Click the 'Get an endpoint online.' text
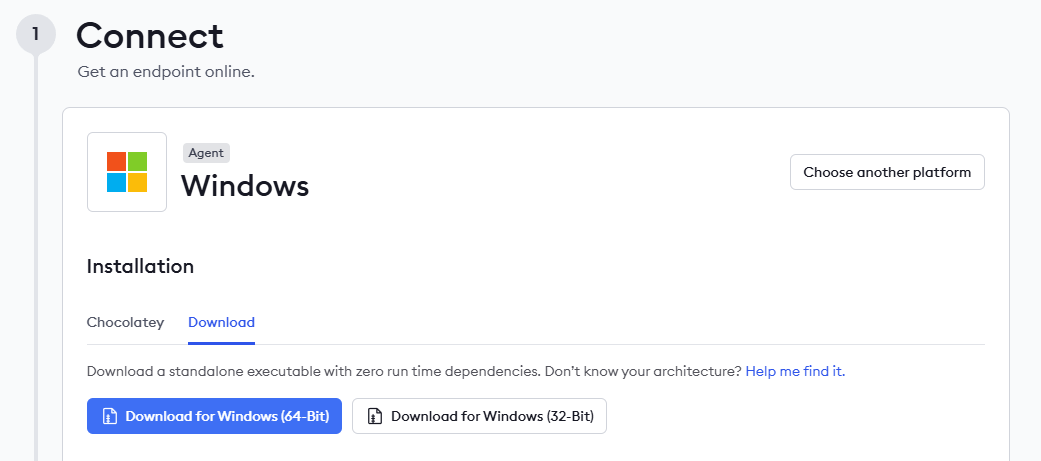 [x=166, y=72]
